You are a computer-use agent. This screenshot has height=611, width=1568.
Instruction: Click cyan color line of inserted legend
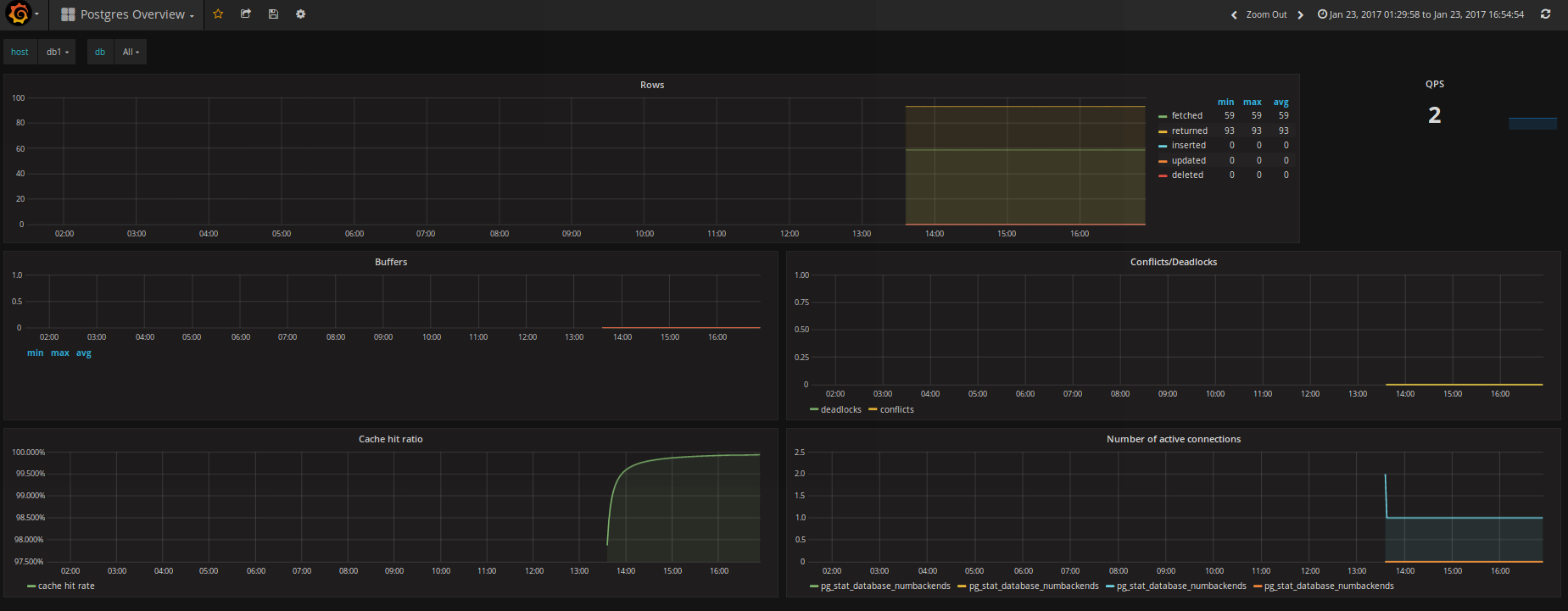[x=1163, y=146]
